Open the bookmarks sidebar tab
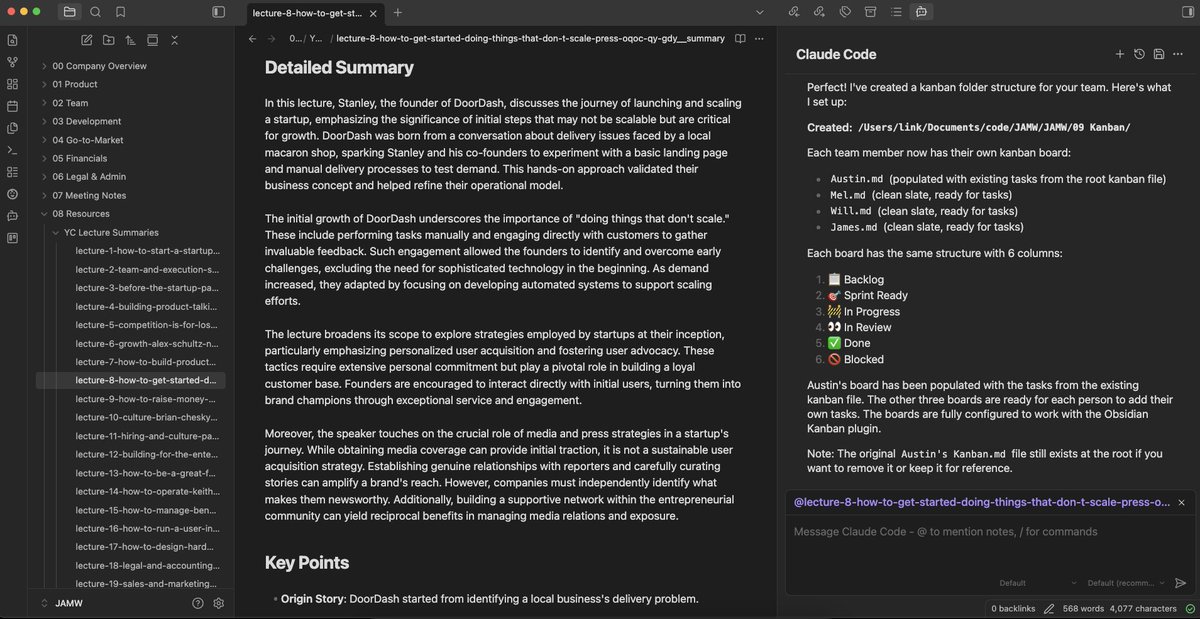The height and width of the screenshot is (619, 1200). tap(121, 12)
